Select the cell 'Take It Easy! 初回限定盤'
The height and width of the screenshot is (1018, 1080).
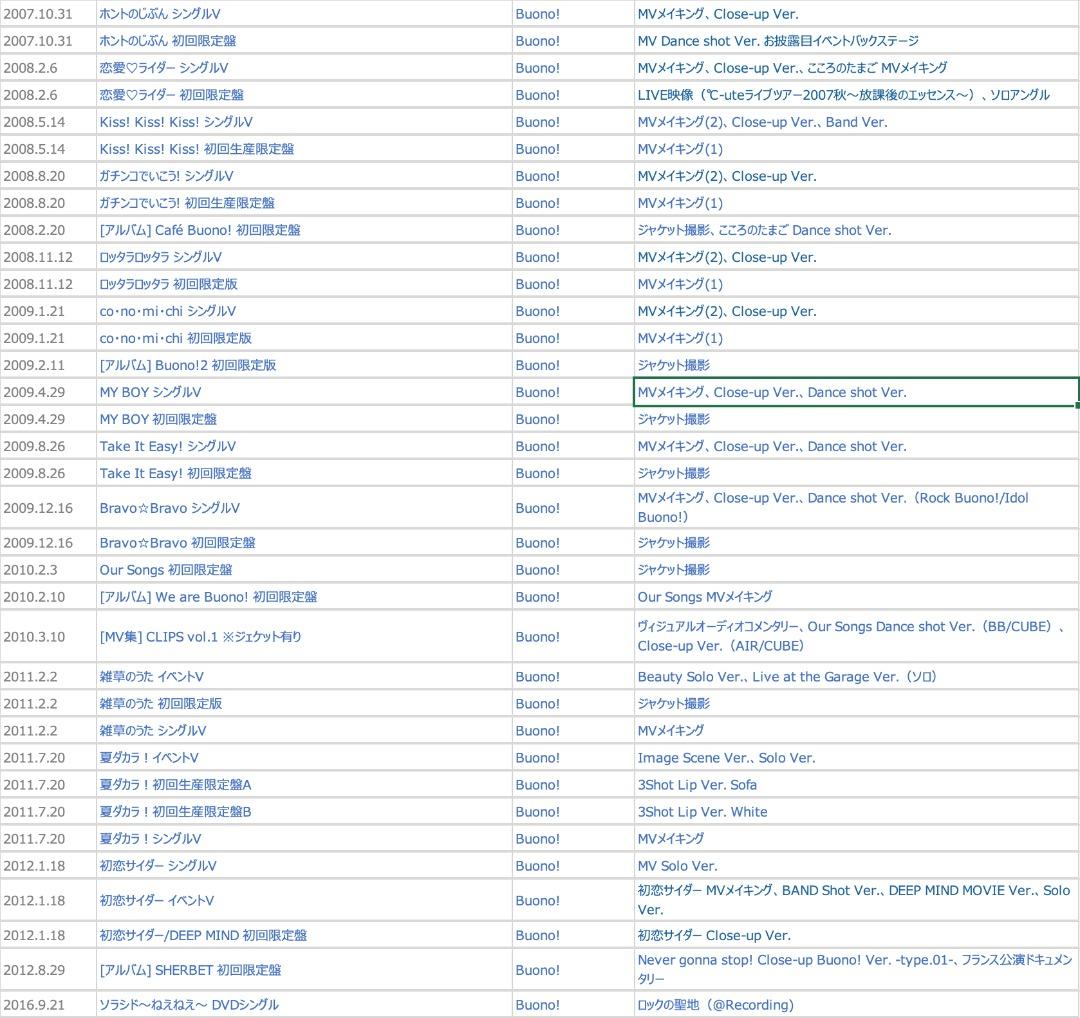[x=304, y=473]
